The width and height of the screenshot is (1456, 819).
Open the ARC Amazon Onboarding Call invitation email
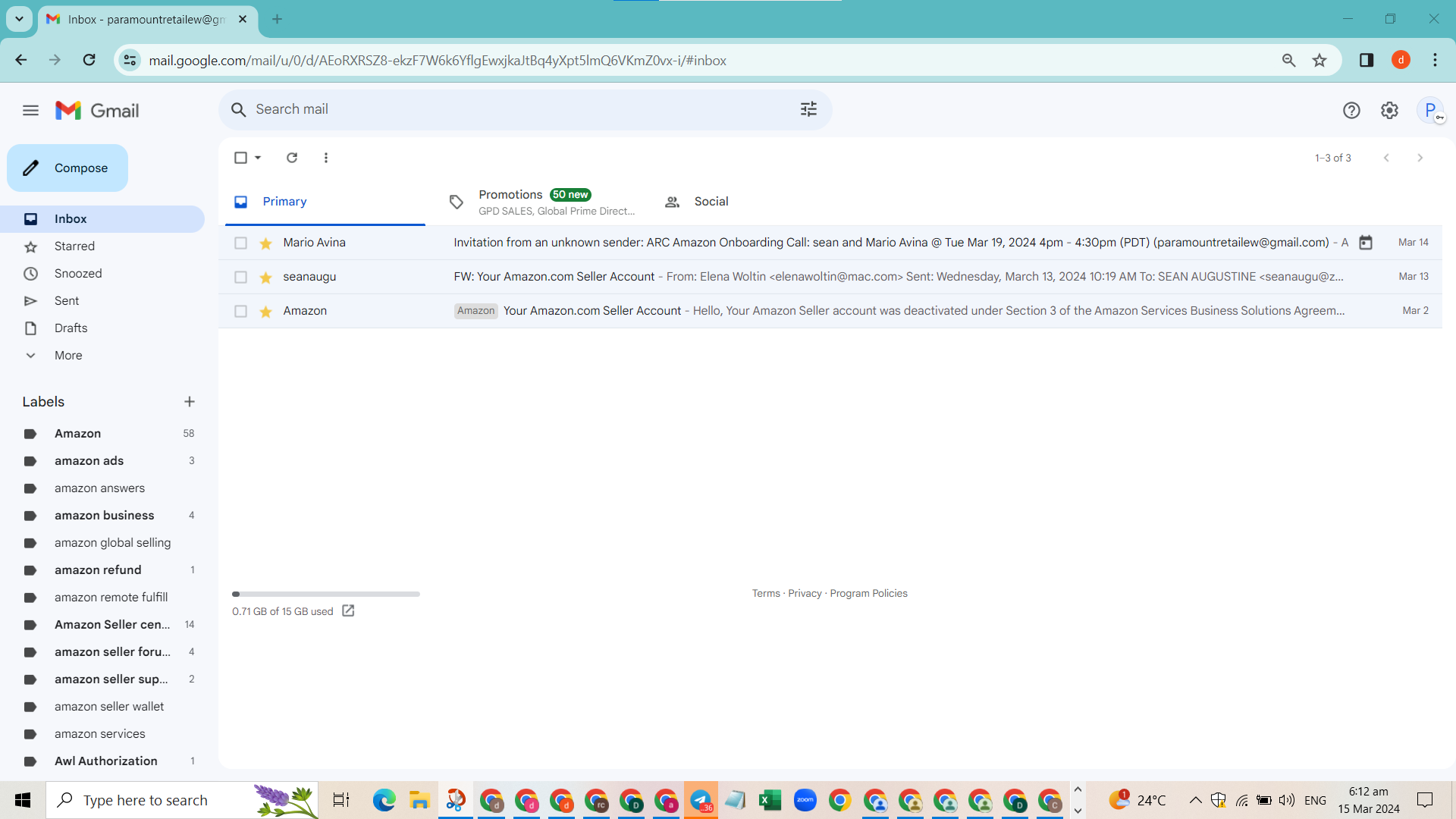click(x=830, y=243)
